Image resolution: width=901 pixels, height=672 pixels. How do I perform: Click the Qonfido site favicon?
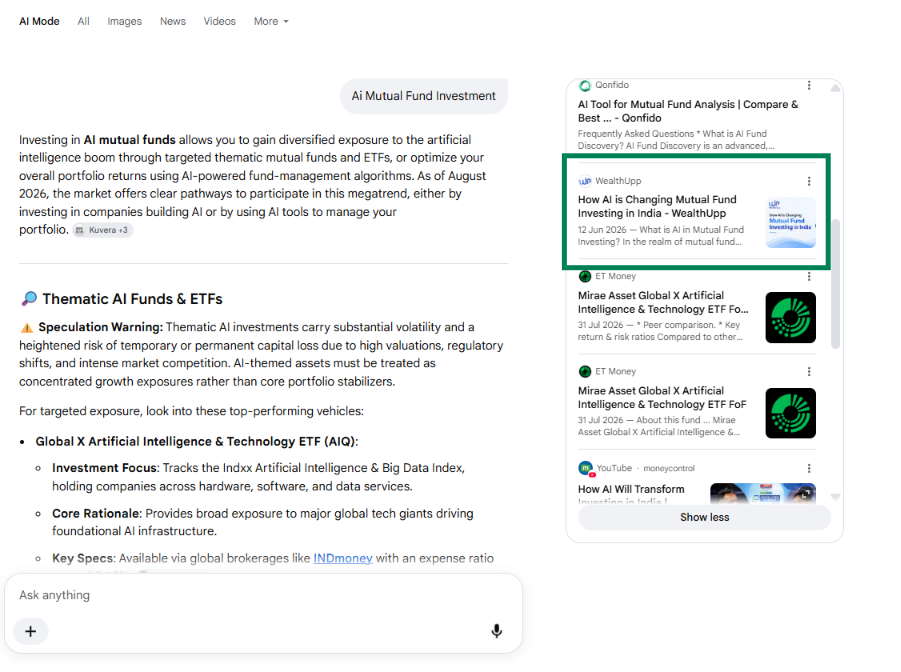(585, 86)
